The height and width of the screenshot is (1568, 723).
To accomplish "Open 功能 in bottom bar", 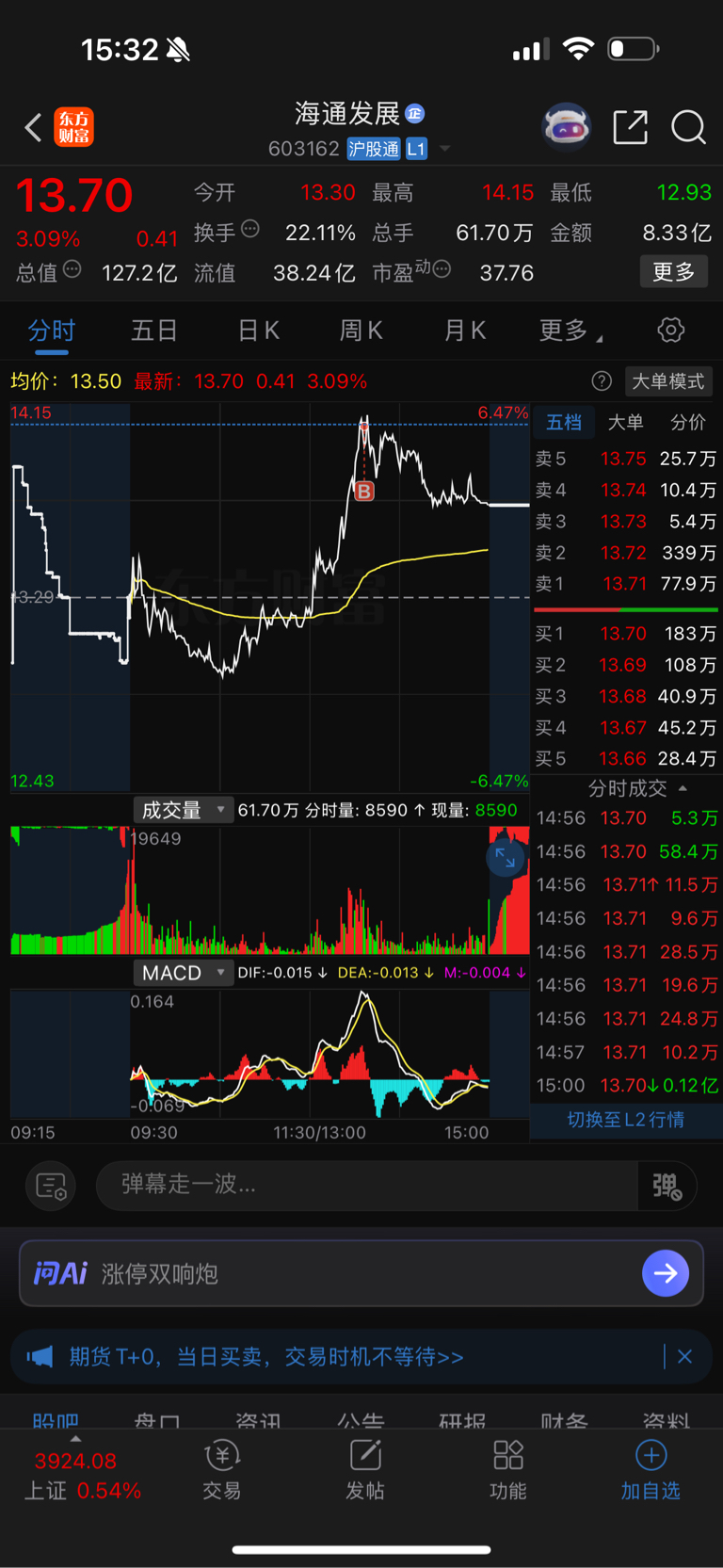I will 508,1470.
